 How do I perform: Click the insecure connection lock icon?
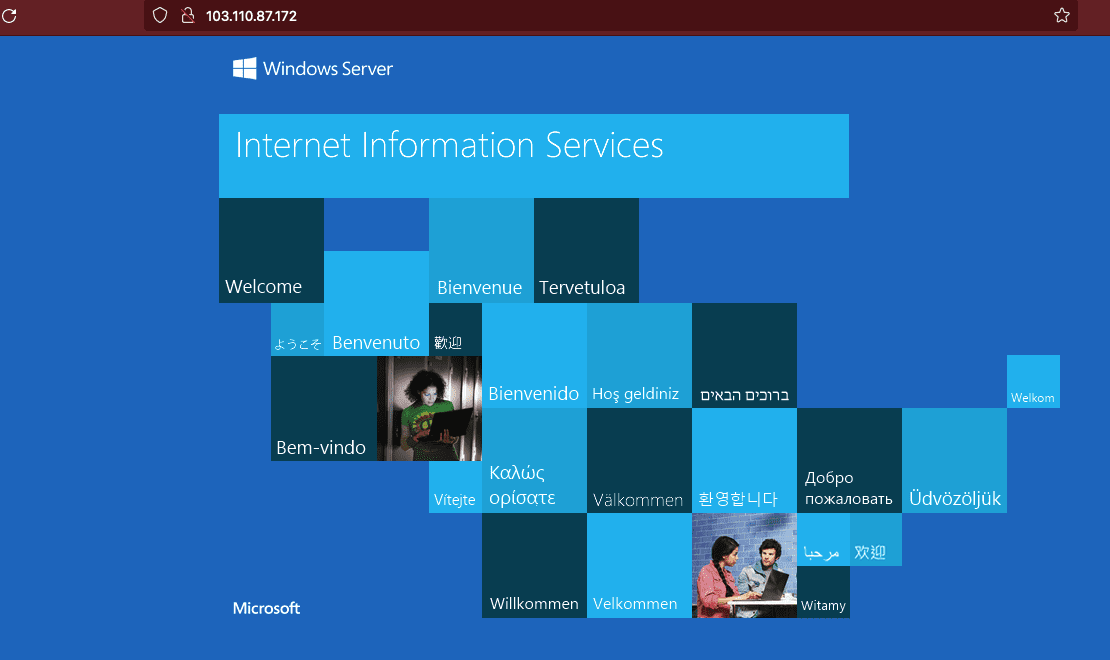click(186, 16)
